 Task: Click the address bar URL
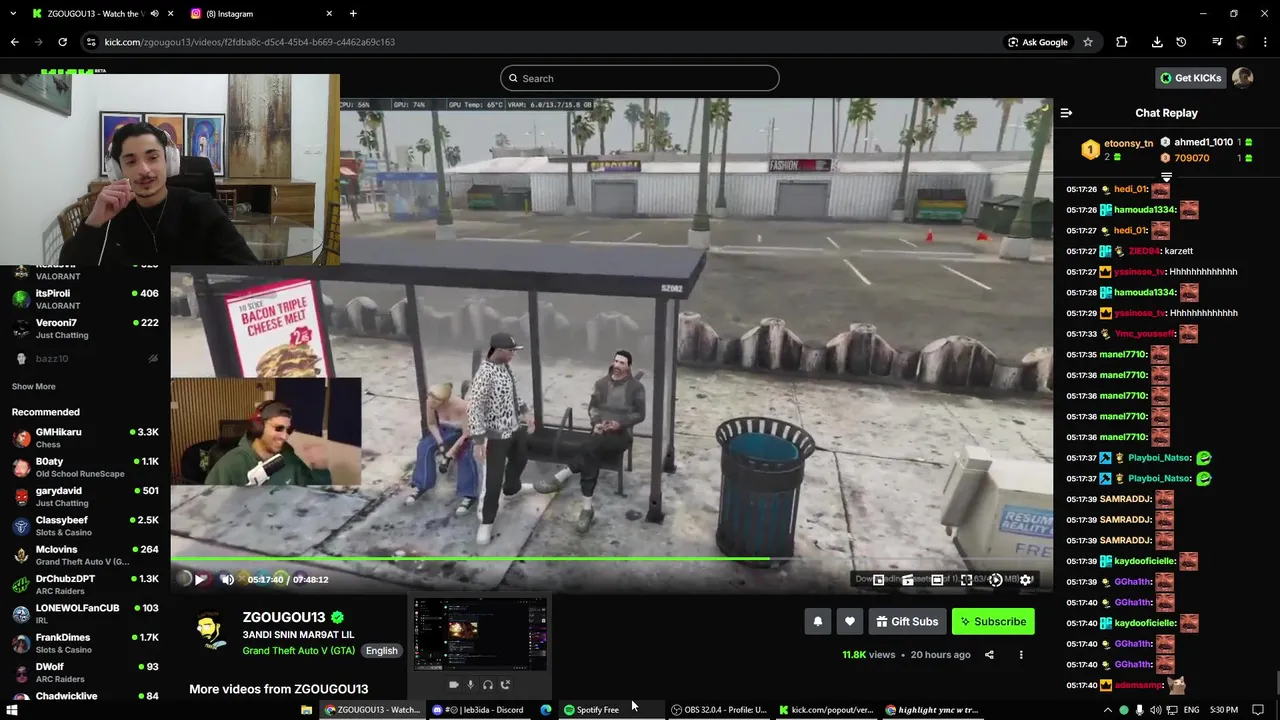[x=250, y=42]
